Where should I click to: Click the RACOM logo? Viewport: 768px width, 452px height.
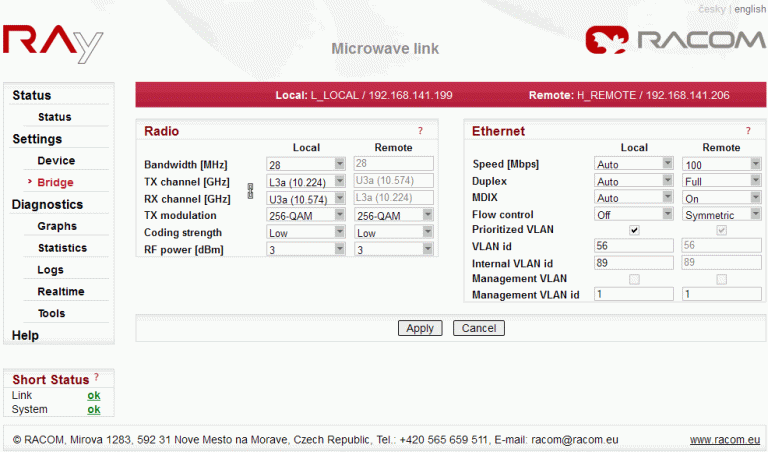[x=675, y=40]
